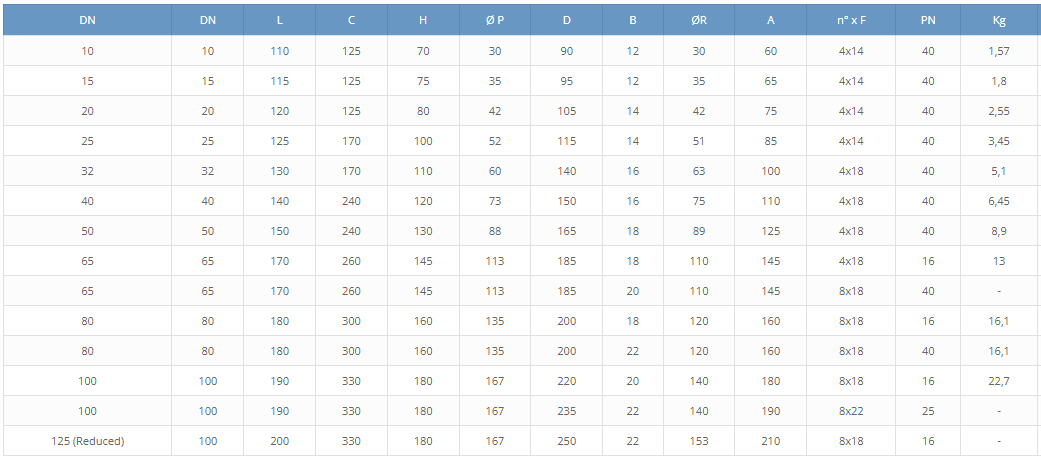Select the 125 (Reduced) row label
1041x458 pixels.
88,441
